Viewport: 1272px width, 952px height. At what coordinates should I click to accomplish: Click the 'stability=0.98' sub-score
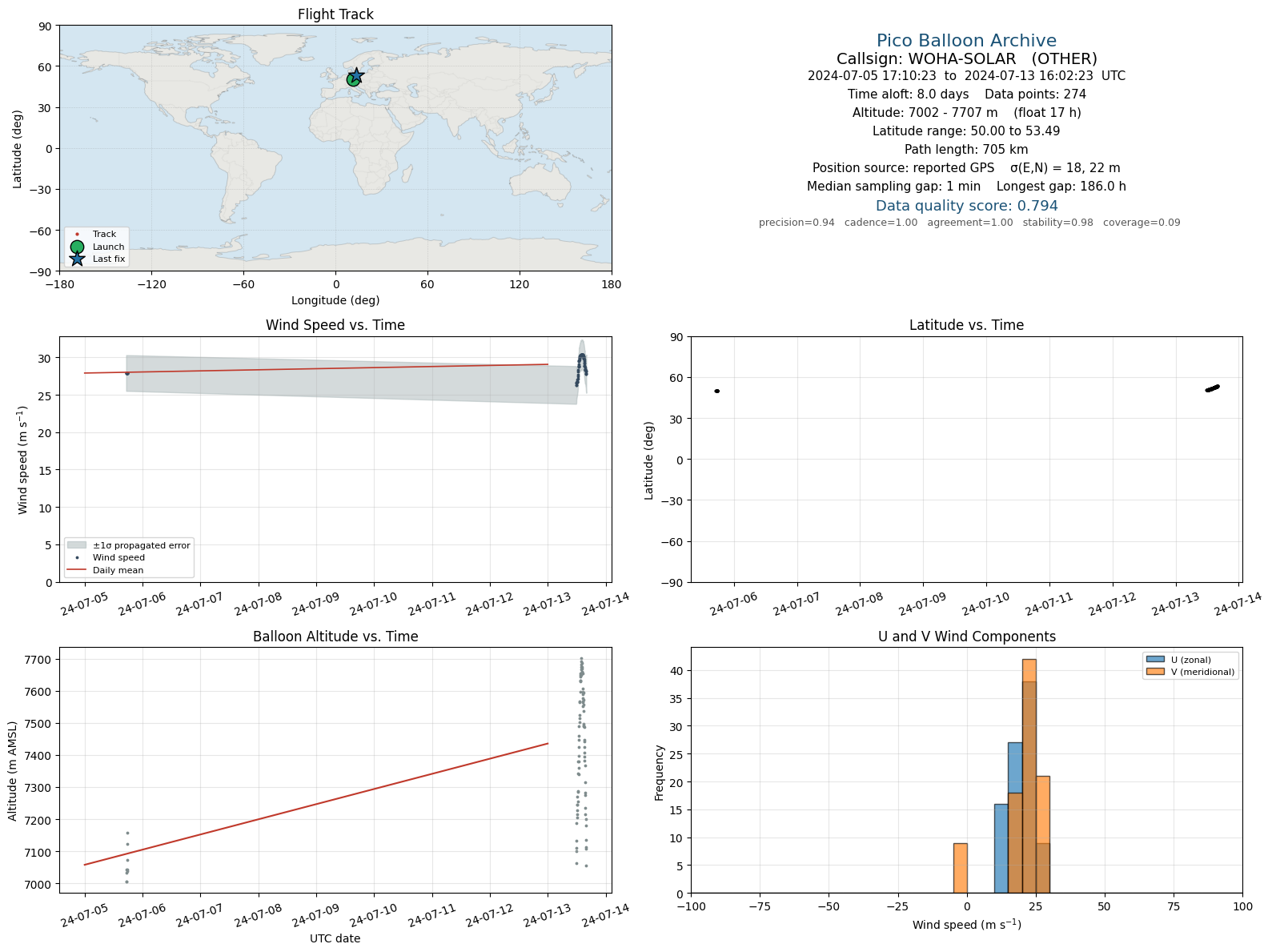point(1057,223)
